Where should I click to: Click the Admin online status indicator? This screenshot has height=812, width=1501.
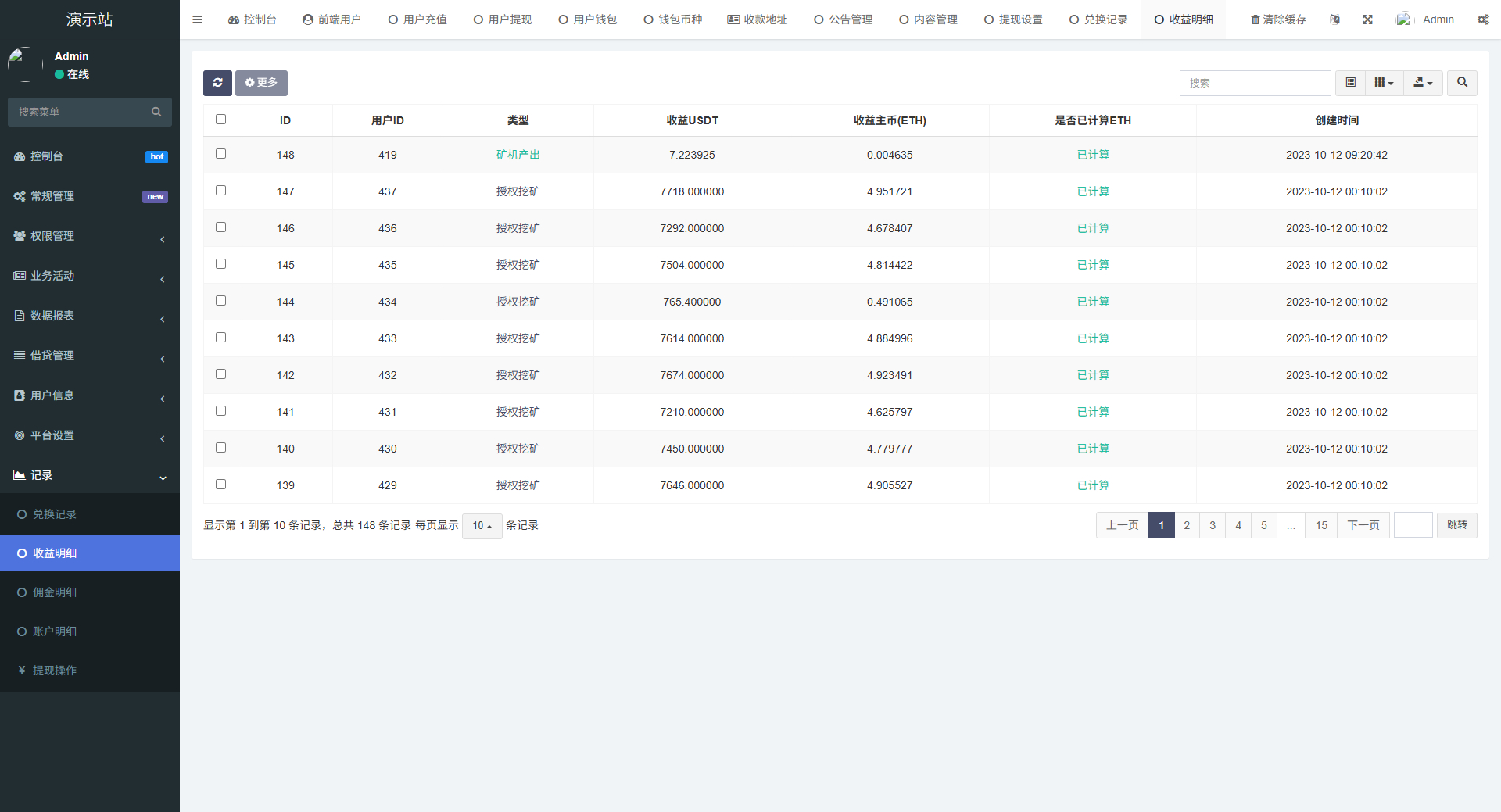pyautogui.click(x=72, y=73)
